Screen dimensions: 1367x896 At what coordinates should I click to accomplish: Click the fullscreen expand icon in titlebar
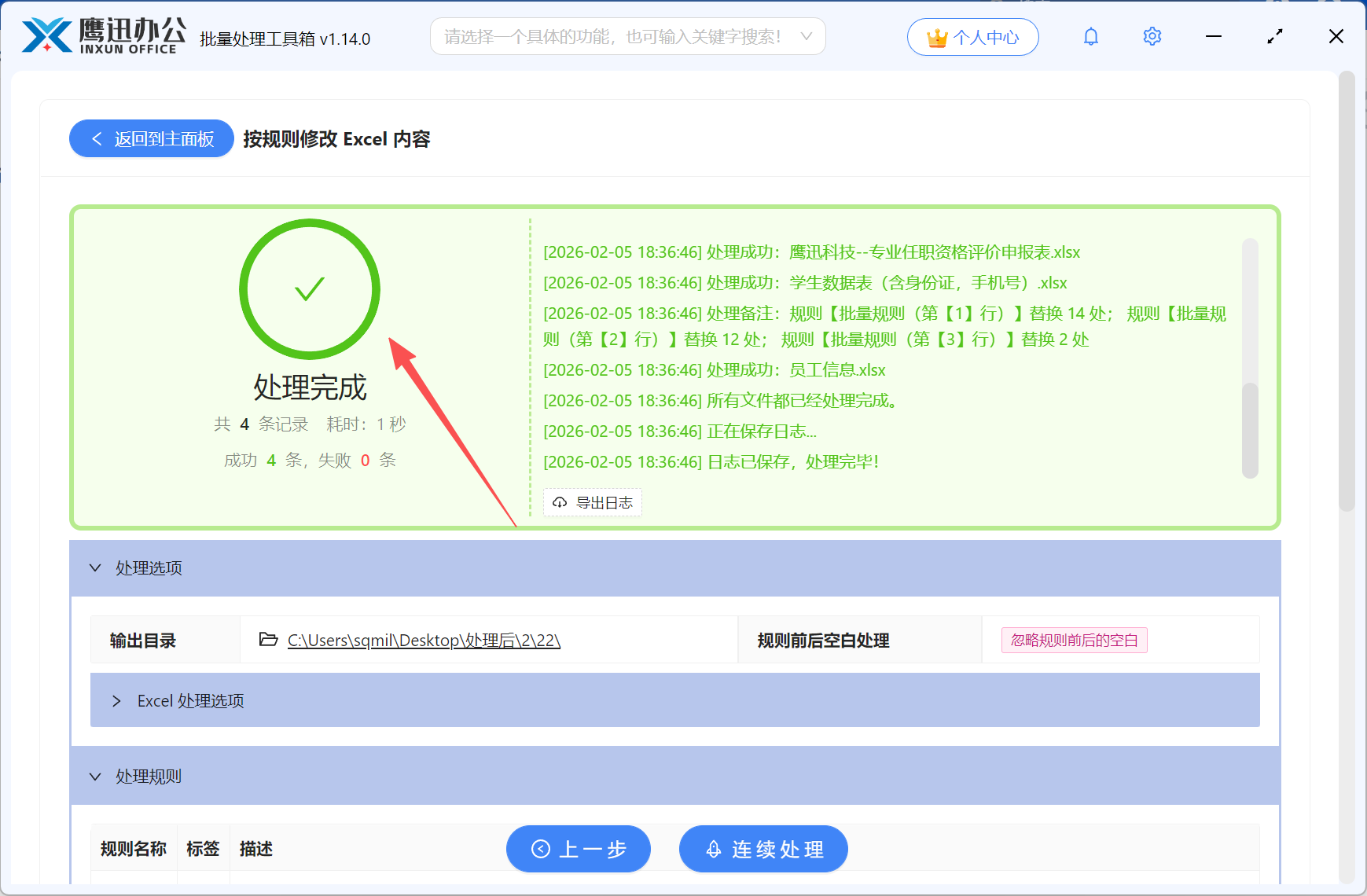(1274, 36)
